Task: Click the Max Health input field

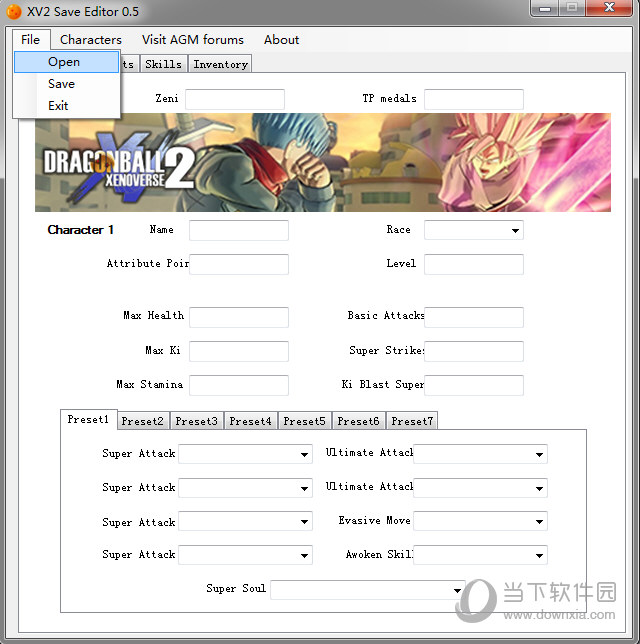Action: (239, 317)
